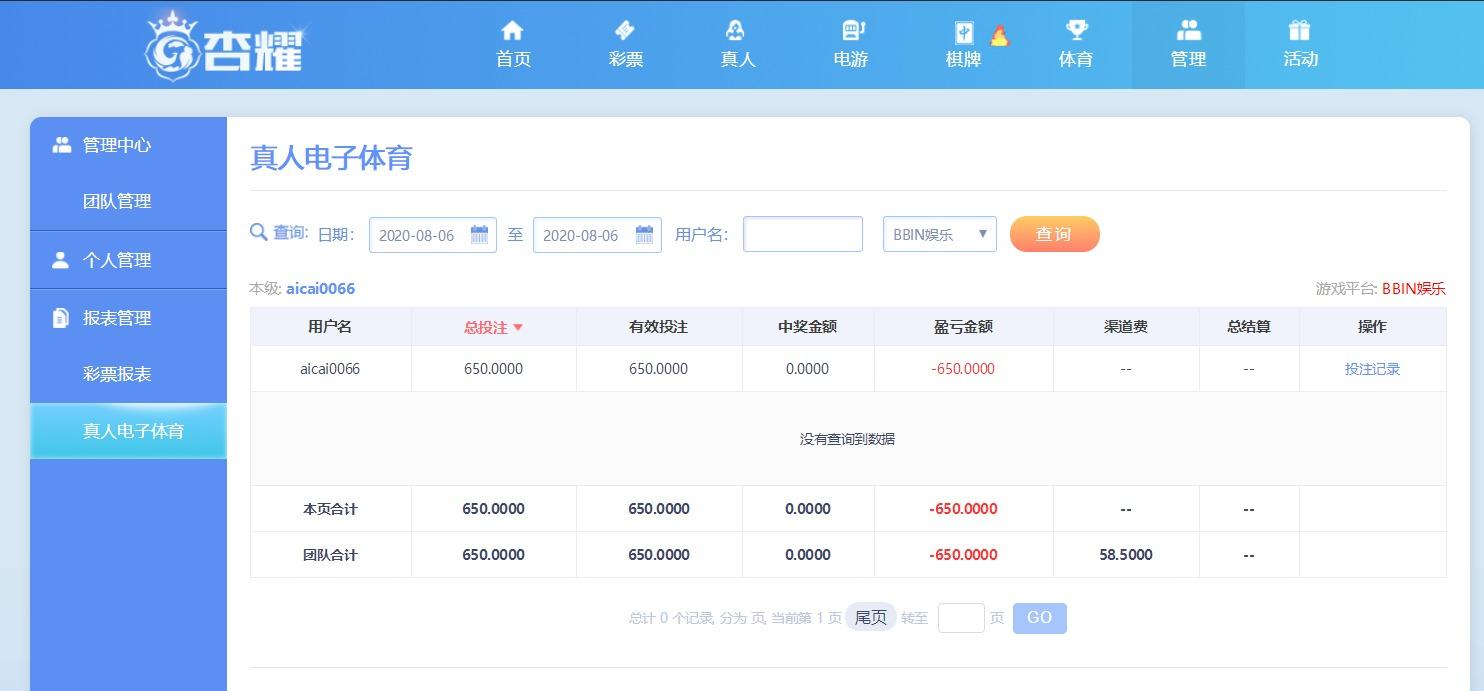1484x691 pixels.
Task: Open the sports trophy icon labeled 体育
Action: (1076, 31)
